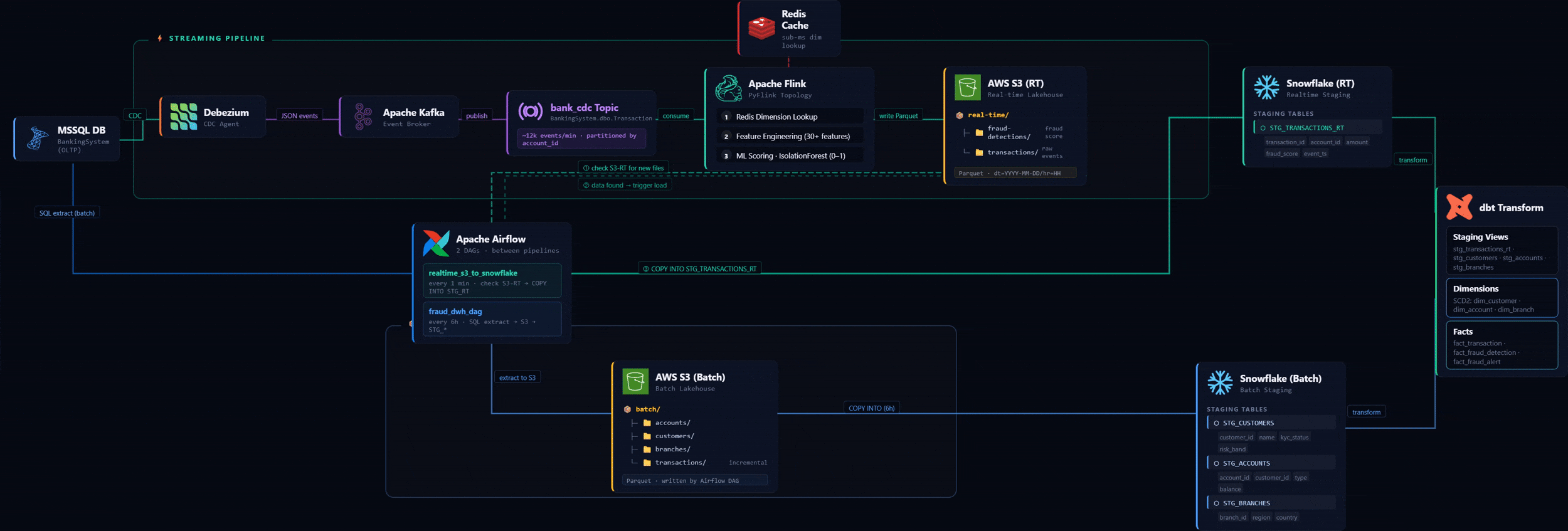Select the COPY INTO STG_TRANSACTIONS_RT label
This screenshot has height=531, width=1568.
699,269
